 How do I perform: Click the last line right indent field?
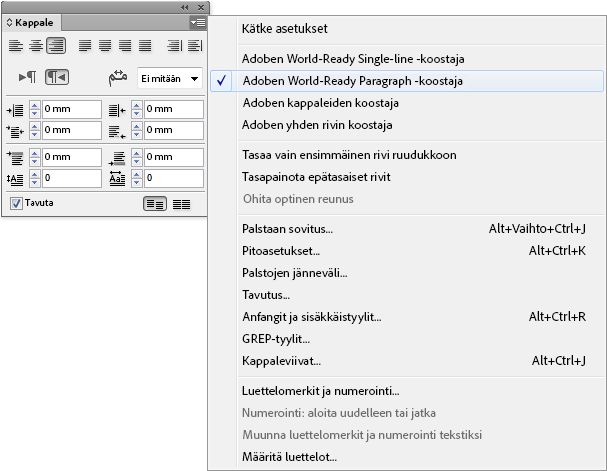point(174,130)
